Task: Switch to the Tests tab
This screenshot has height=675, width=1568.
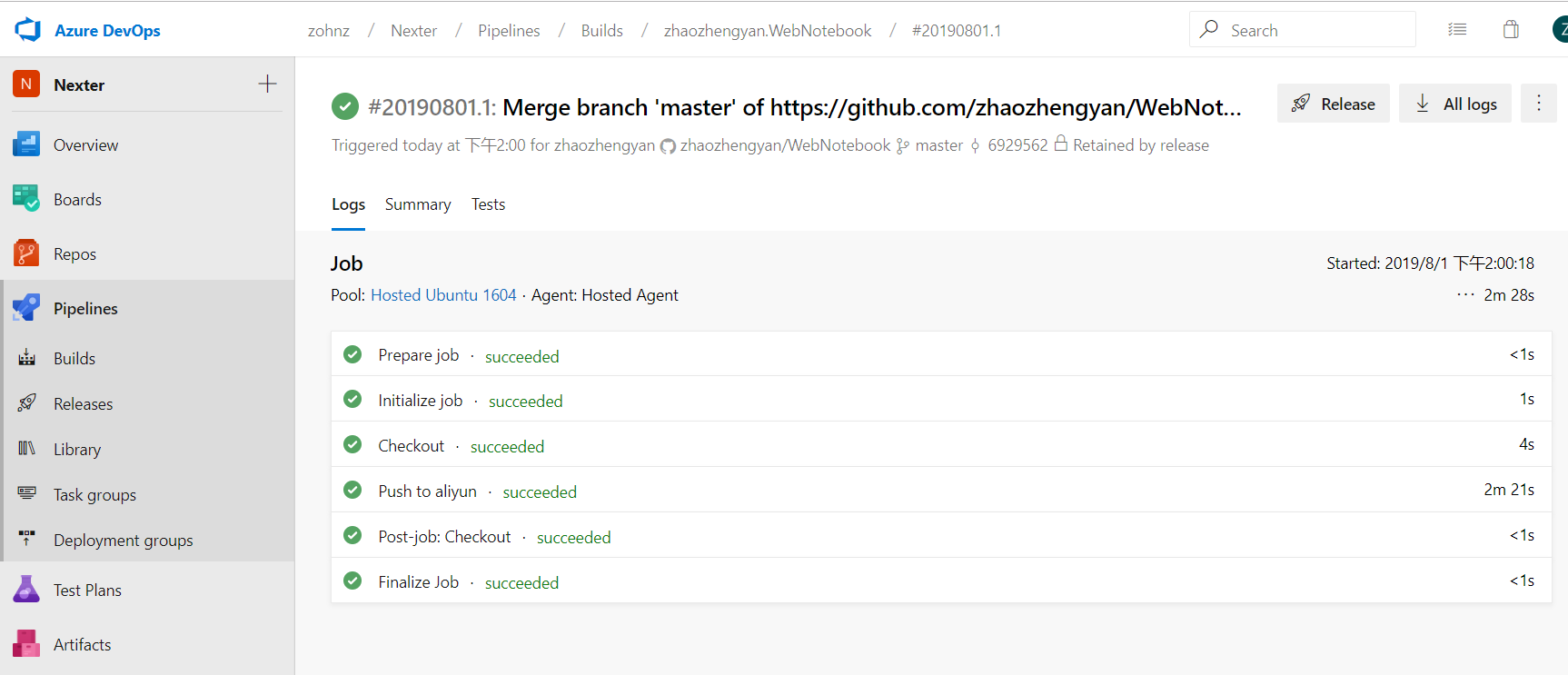Action: tap(488, 204)
